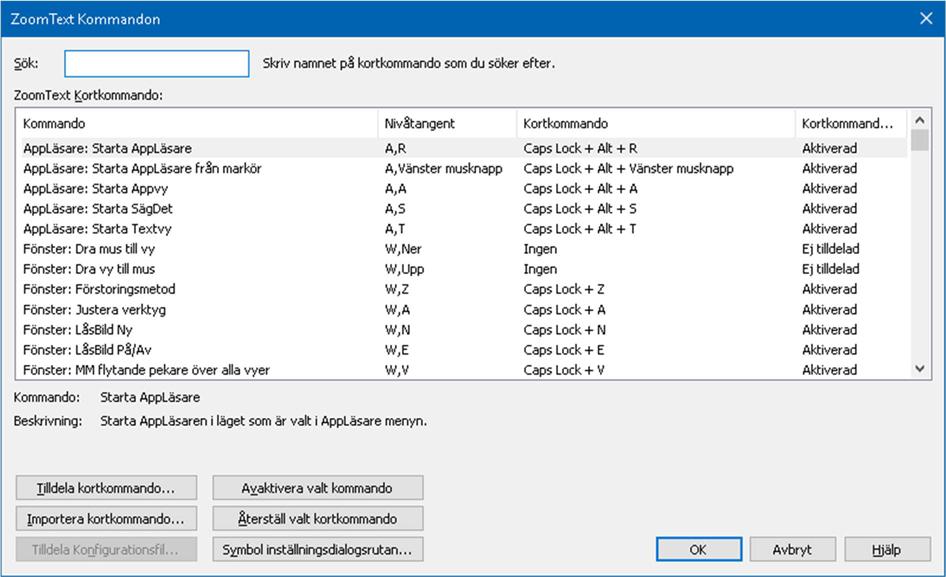946x577 pixels.
Task: Click the list's vertical scrollbar thumb
Action: coord(919,140)
